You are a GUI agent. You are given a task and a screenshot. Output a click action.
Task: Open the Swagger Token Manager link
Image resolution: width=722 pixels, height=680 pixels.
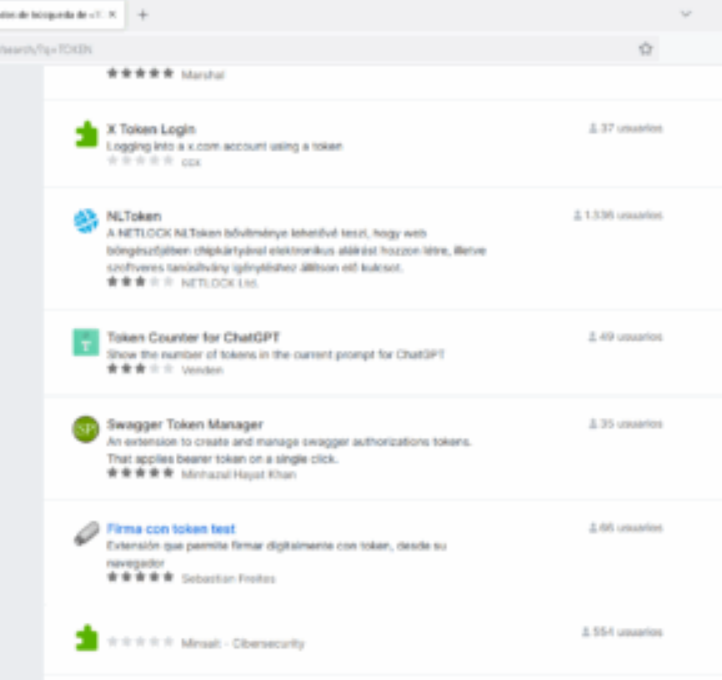[184, 424]
